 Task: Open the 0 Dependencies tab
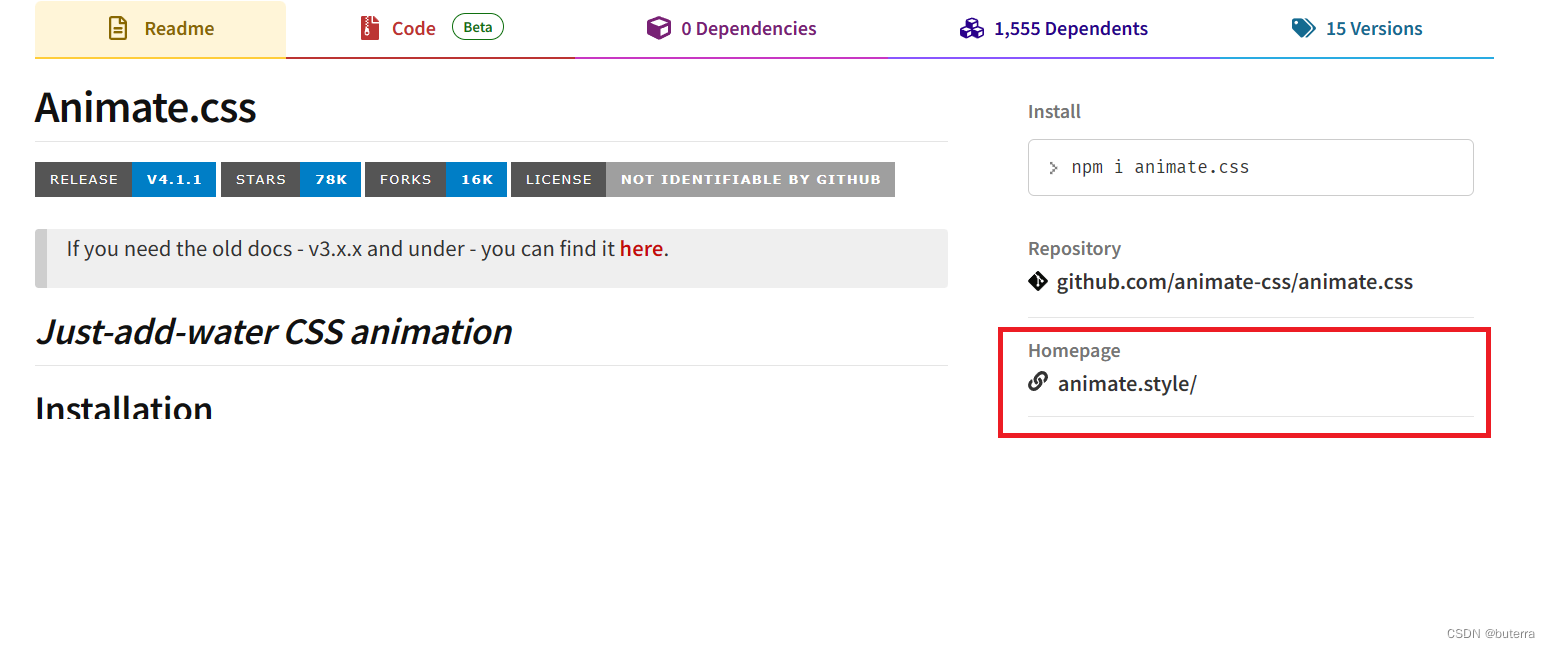[731, 29]
